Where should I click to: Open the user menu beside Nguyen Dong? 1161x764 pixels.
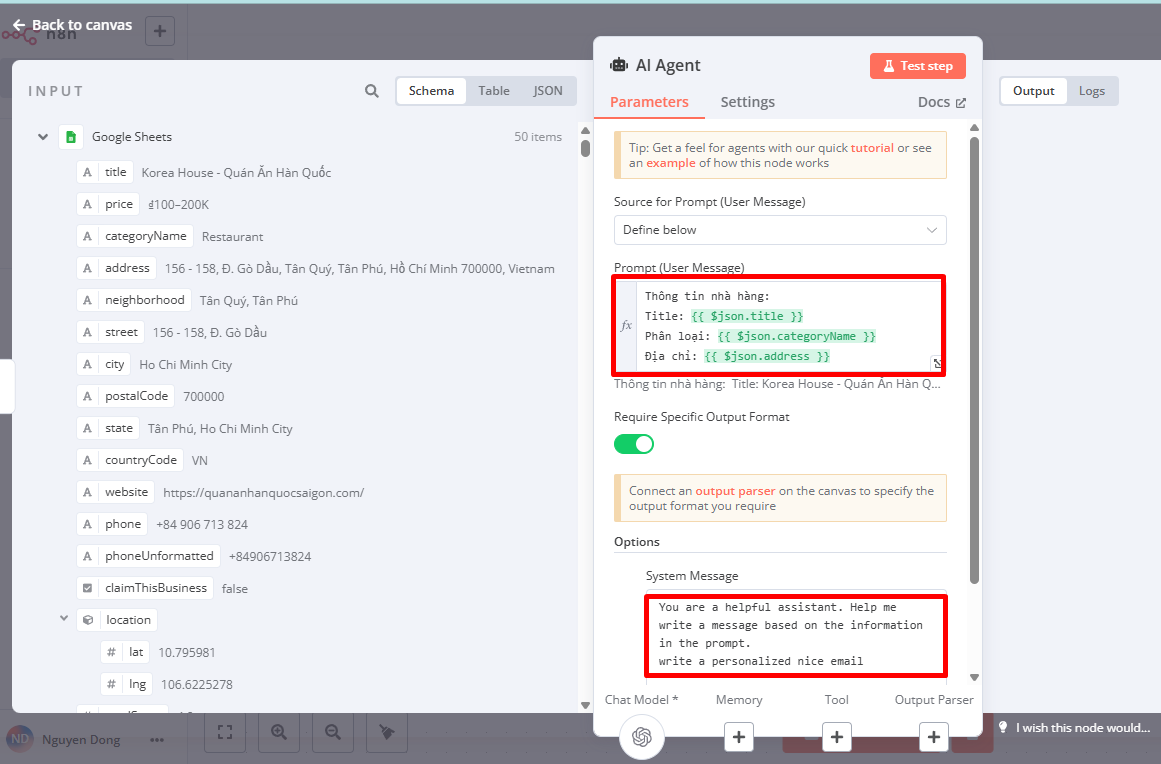tap(157, 740)
